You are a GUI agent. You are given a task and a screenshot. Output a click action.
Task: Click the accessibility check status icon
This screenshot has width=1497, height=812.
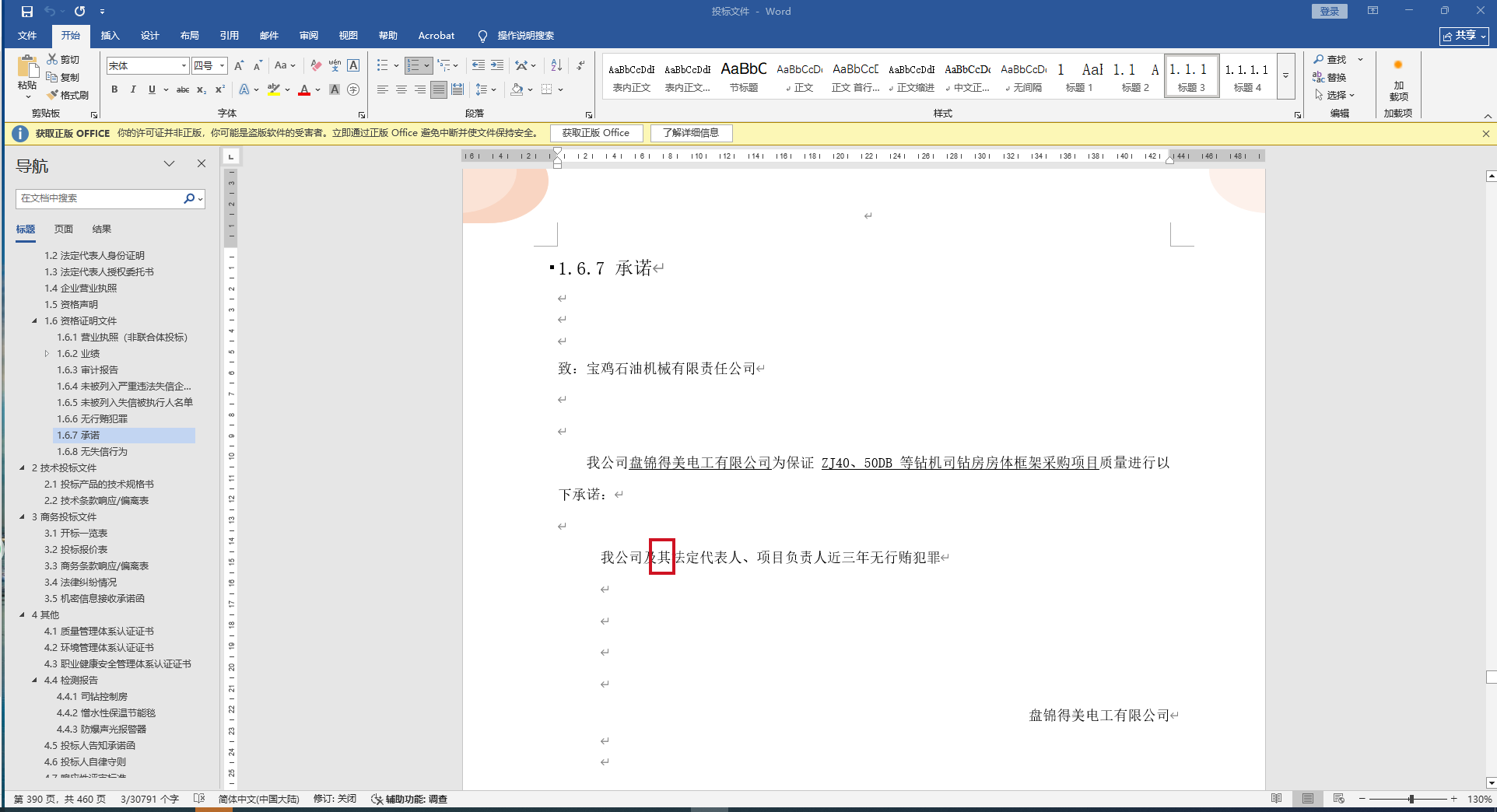(x=377, y=799)
